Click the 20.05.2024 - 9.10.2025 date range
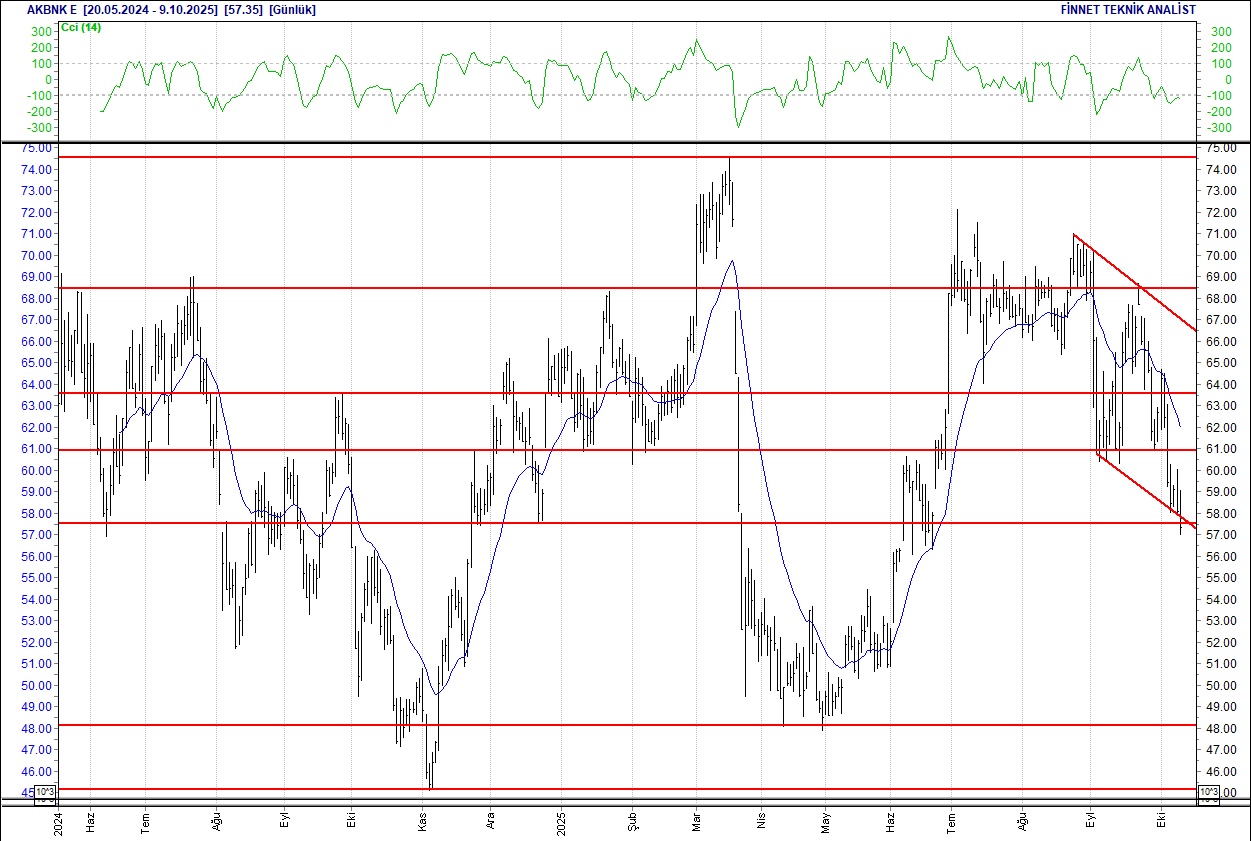The width and height of the screenshot is (1251, 841). (150, 9)
